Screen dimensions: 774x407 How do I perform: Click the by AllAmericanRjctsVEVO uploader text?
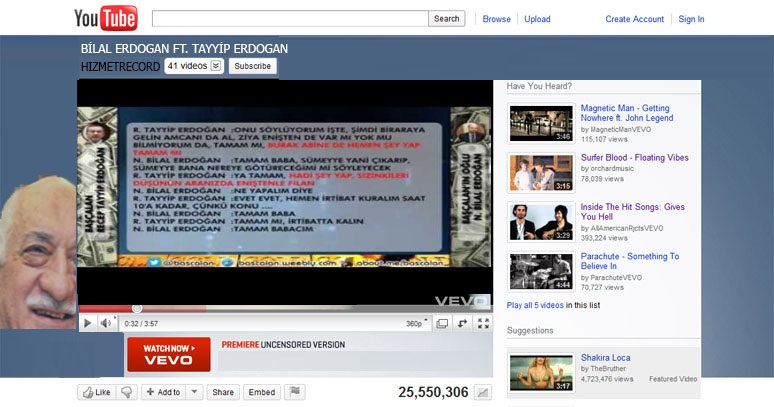pos(622,228)
